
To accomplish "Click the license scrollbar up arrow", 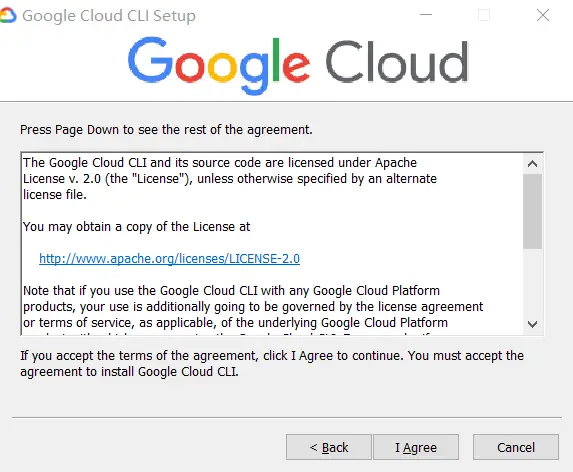I will 532,164.
